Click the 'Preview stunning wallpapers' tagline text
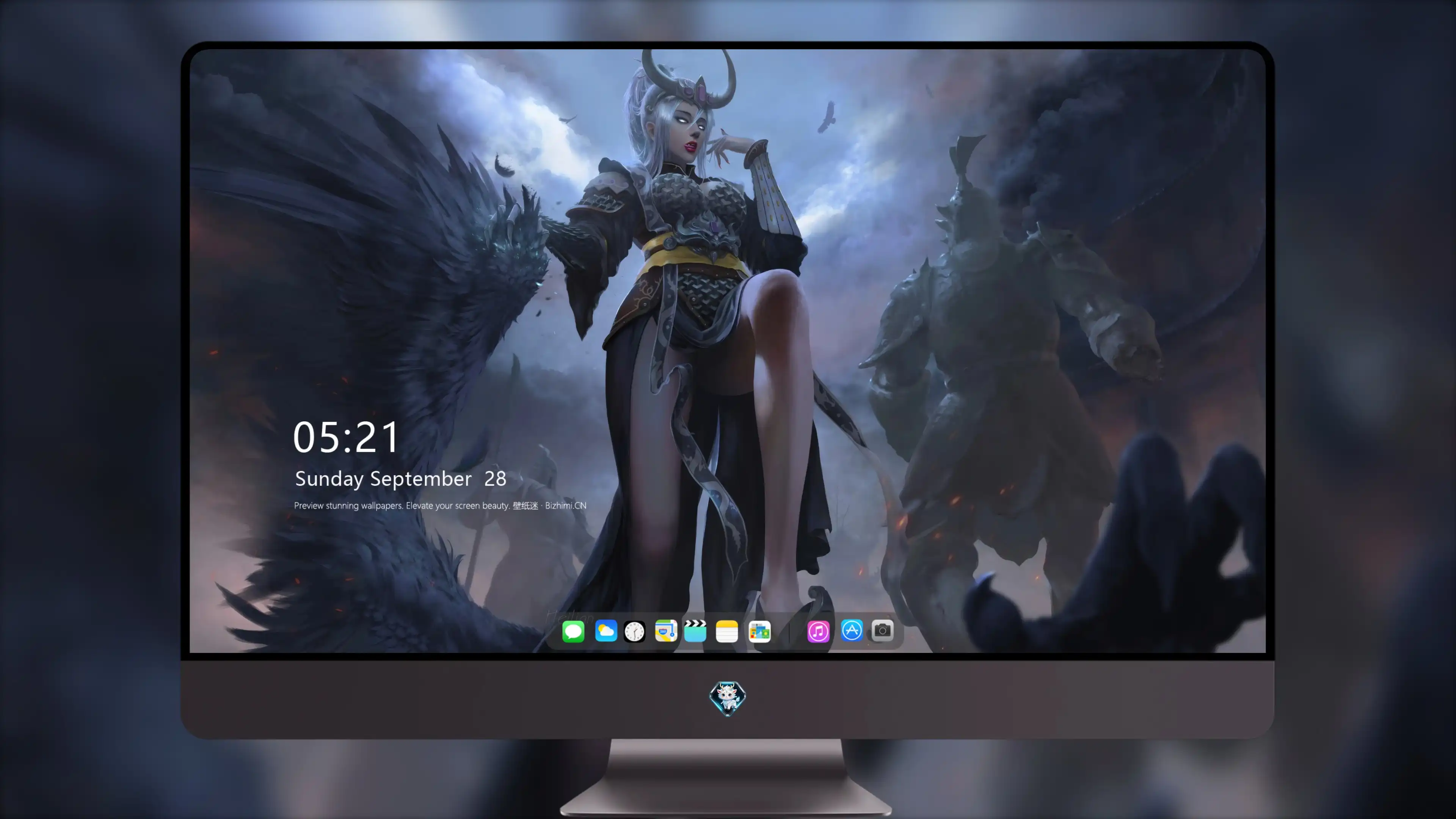The image size is (1456, 819). pyautogui.click(x=440, y=505)
